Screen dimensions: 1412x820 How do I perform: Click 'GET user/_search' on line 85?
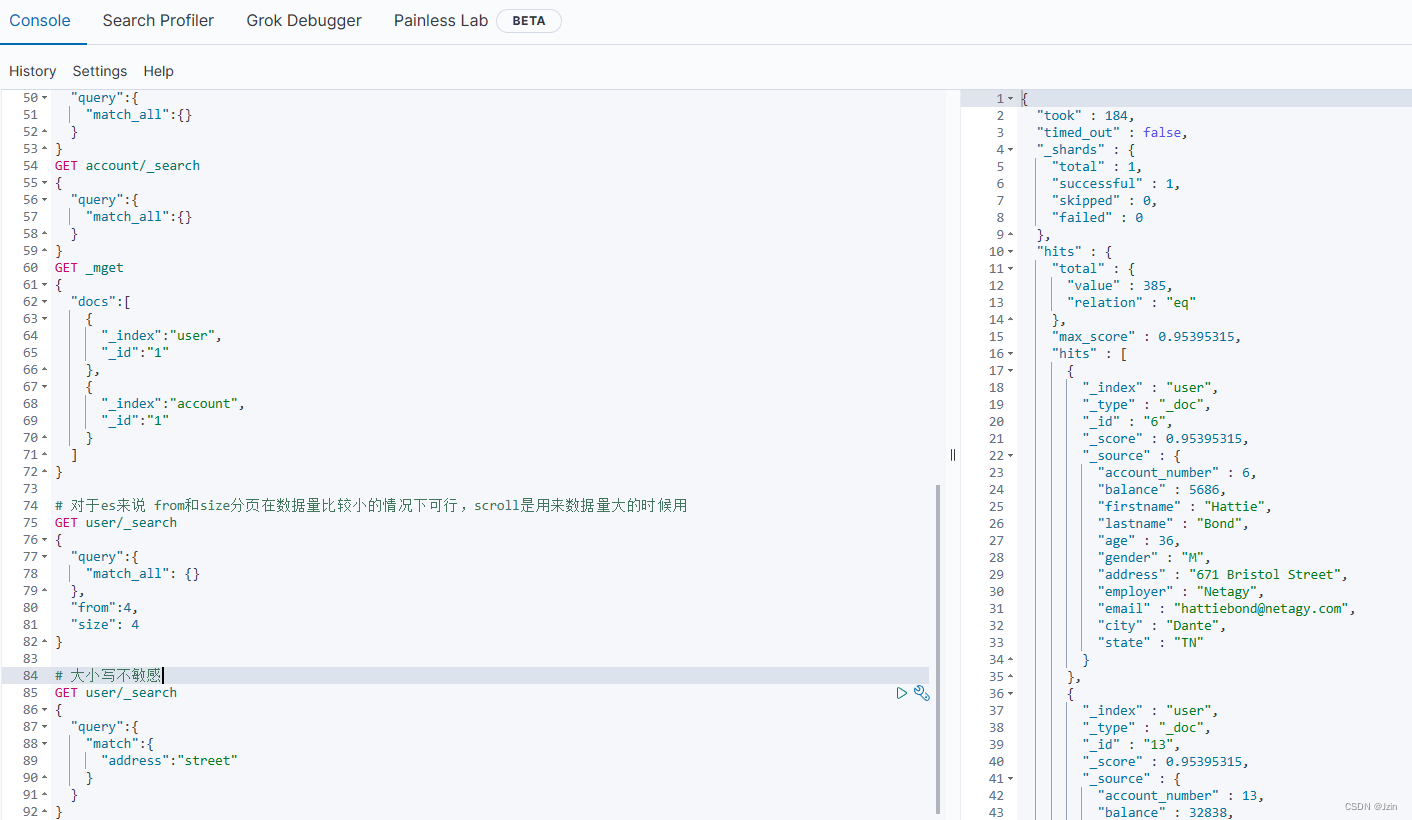(x=116, y=693)
